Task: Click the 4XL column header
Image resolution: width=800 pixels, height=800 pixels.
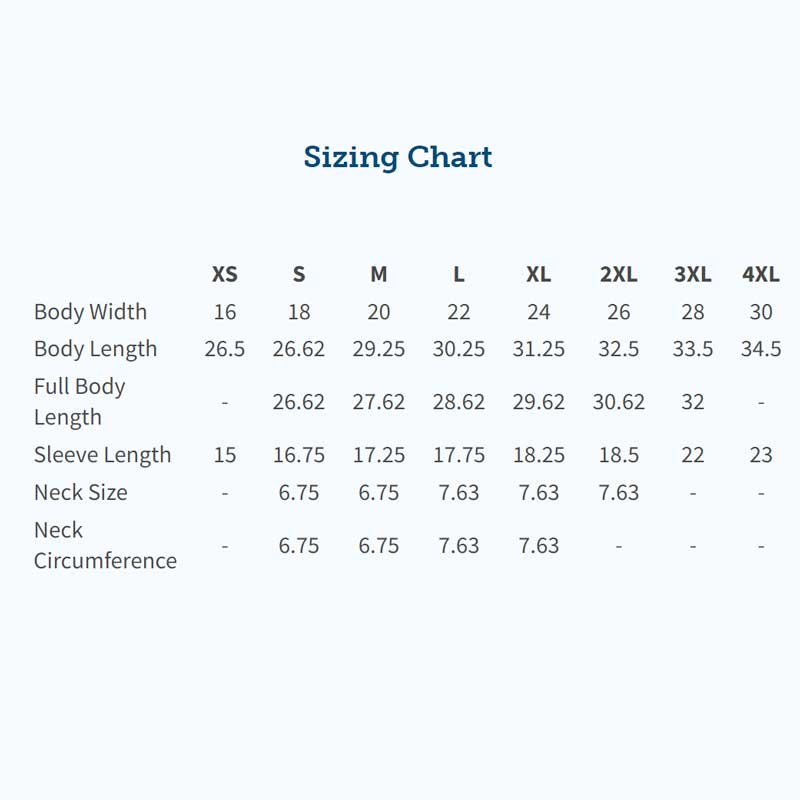Action: point(761,274)
